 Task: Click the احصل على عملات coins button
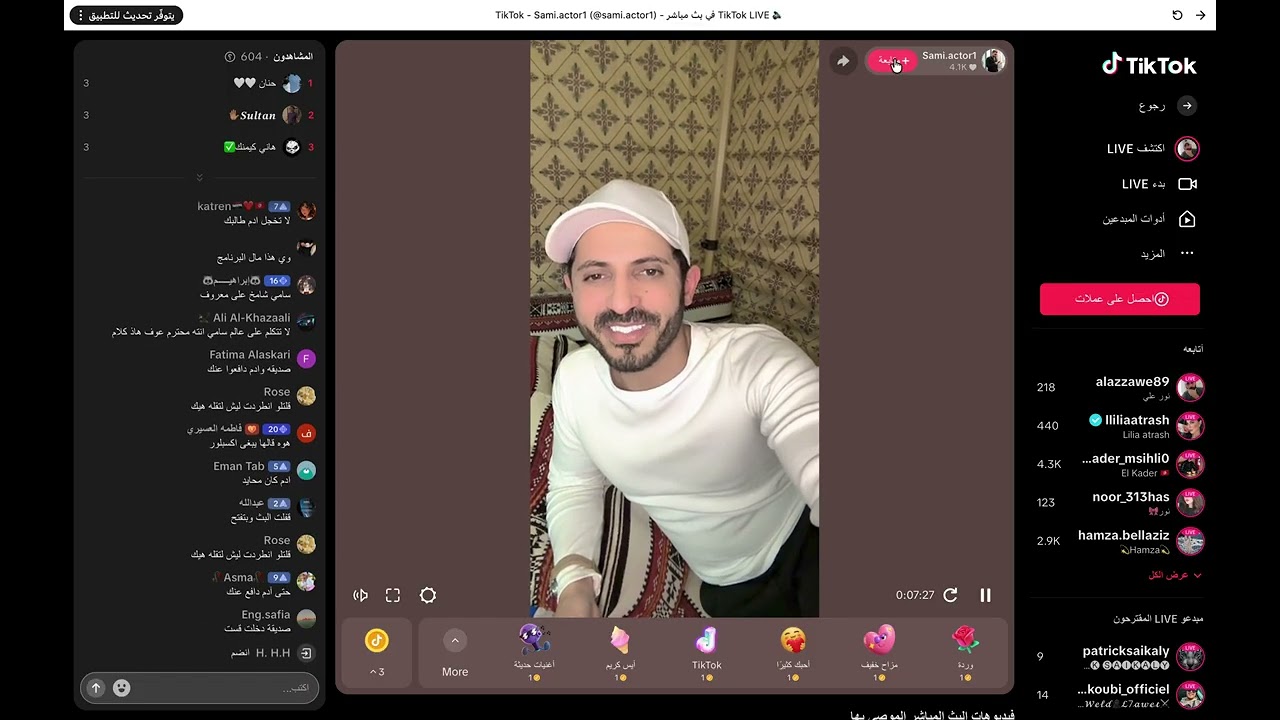click(1120, 299)
